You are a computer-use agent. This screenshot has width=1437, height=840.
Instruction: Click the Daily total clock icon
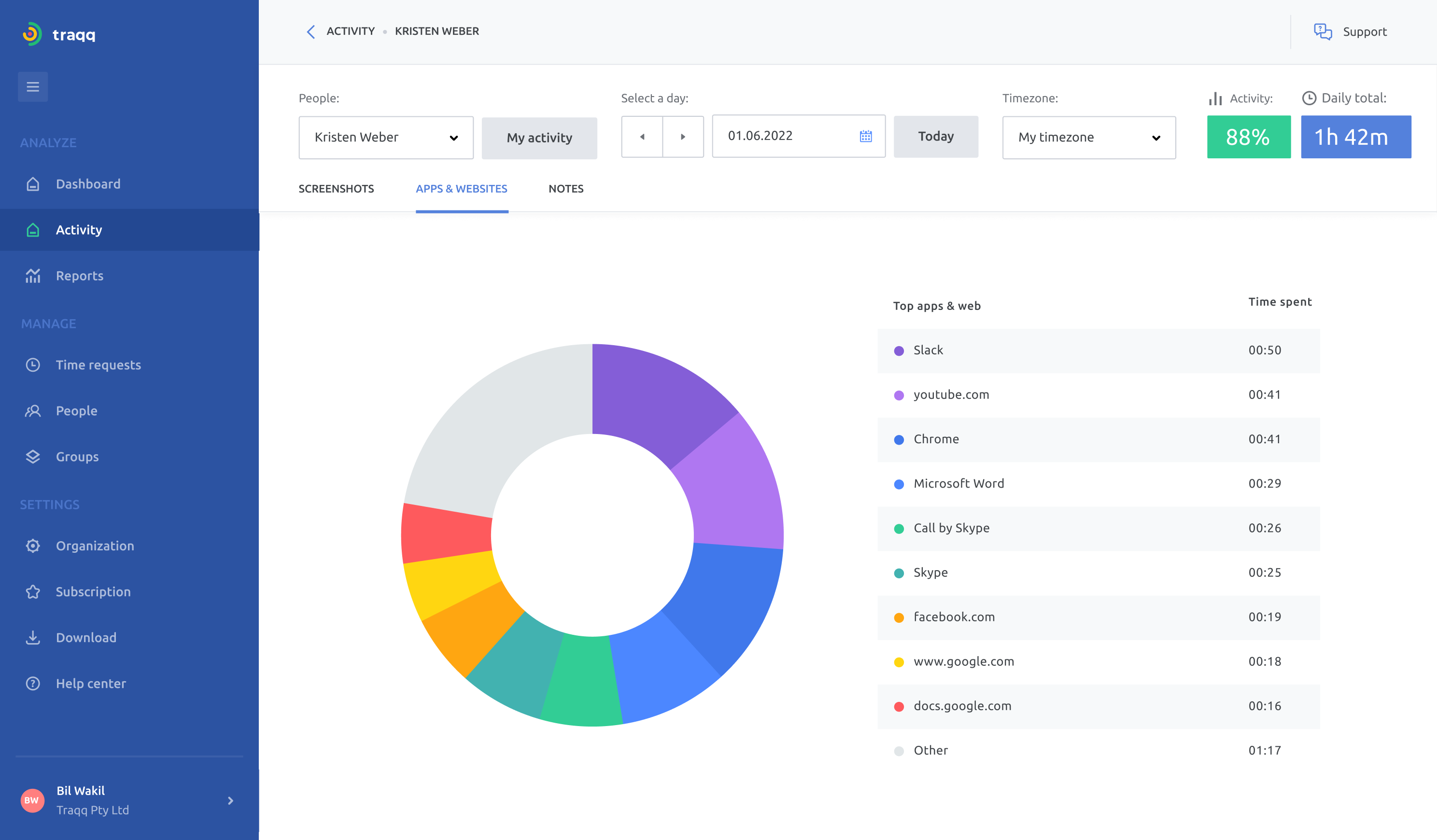(x=1309, y=98)
